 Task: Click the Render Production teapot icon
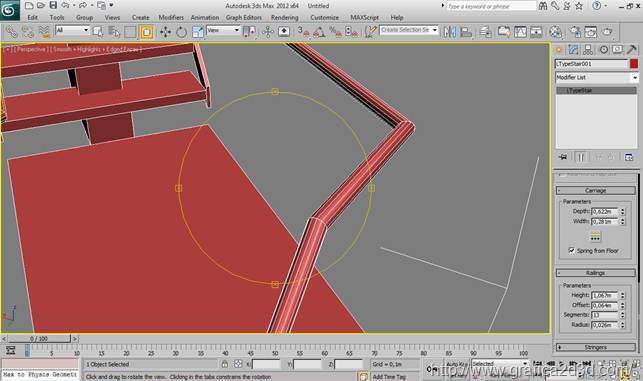click(607, 32)
